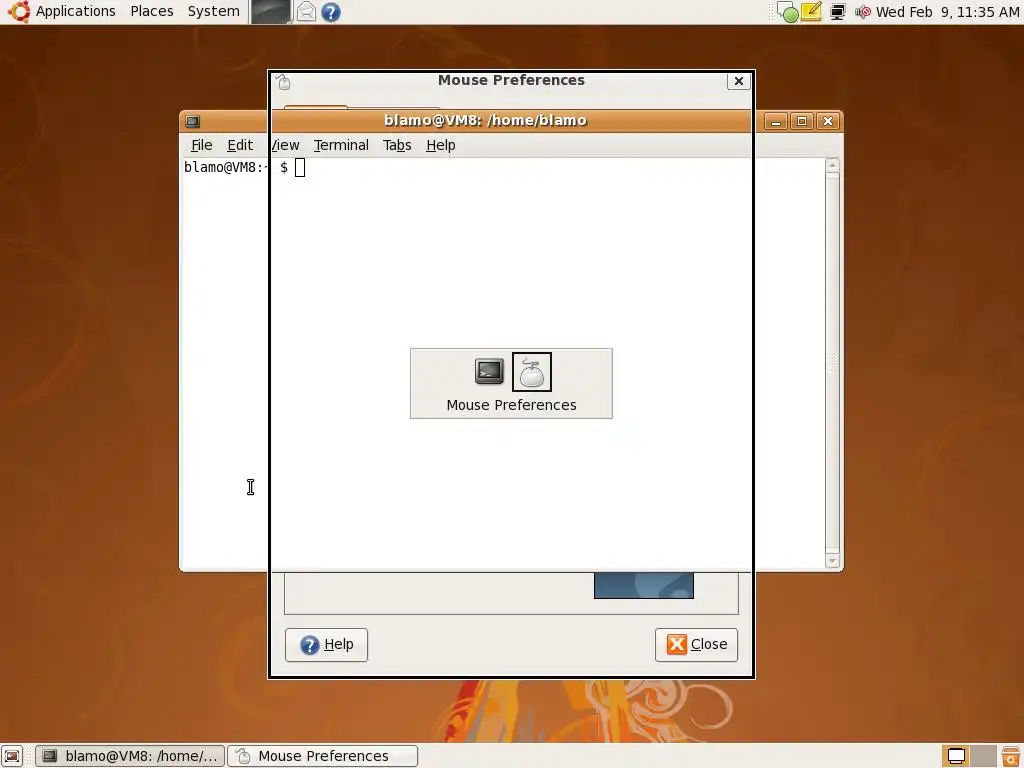Click the date and time clock
The image size is (1024, 768).
click(x=947, y=12)
